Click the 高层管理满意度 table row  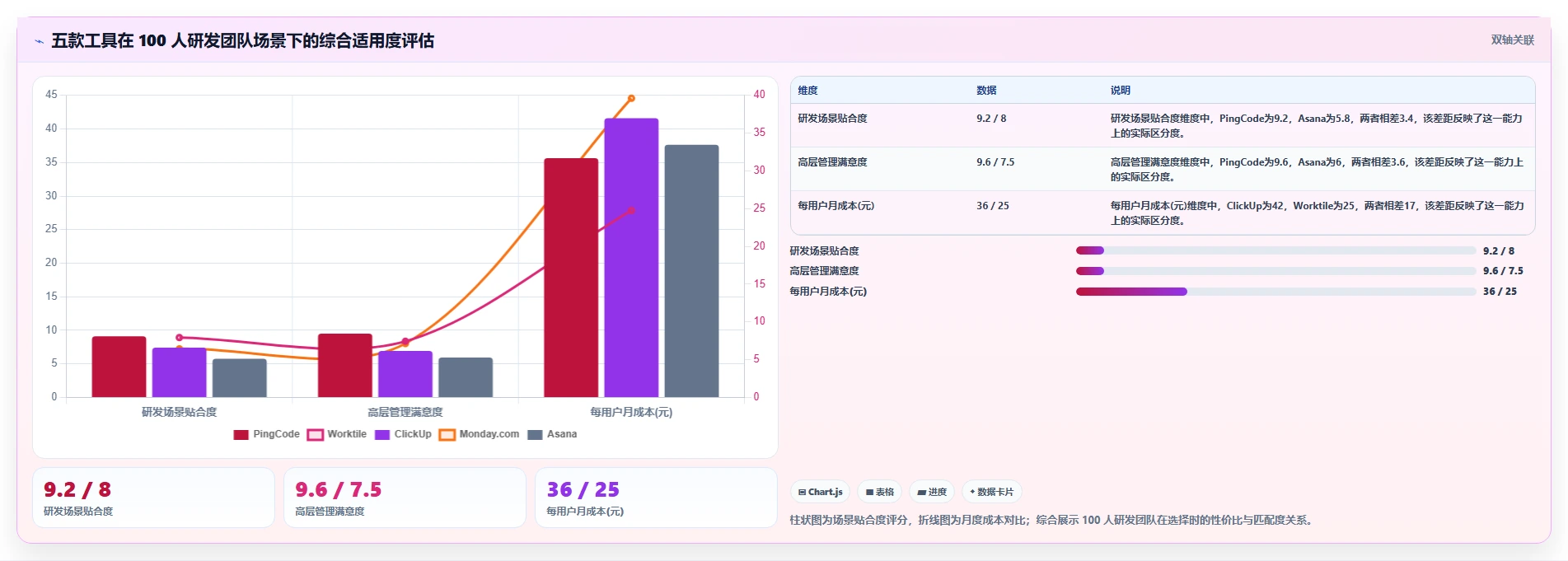coord(1163,169)
